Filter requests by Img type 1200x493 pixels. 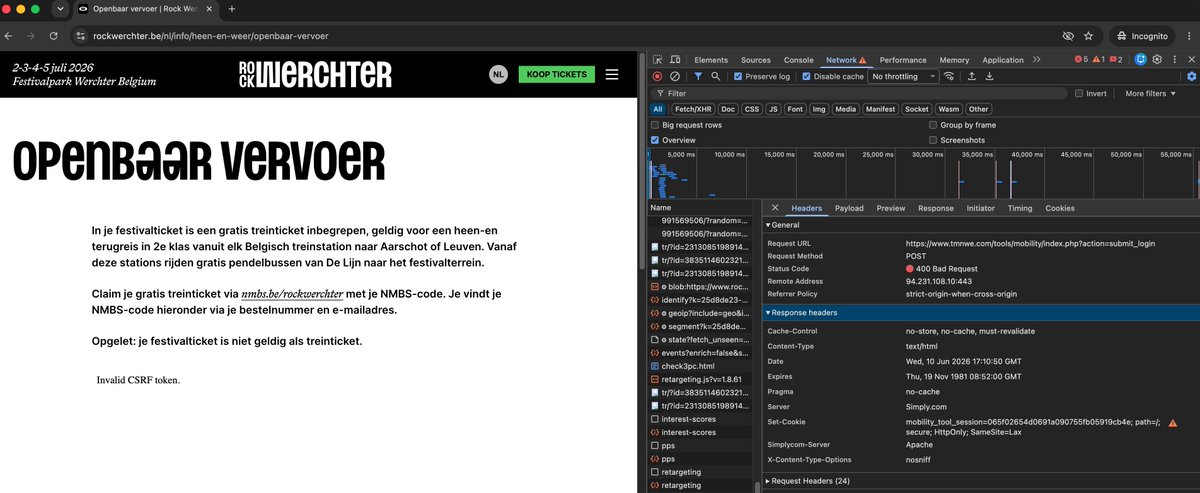(820, 109)
